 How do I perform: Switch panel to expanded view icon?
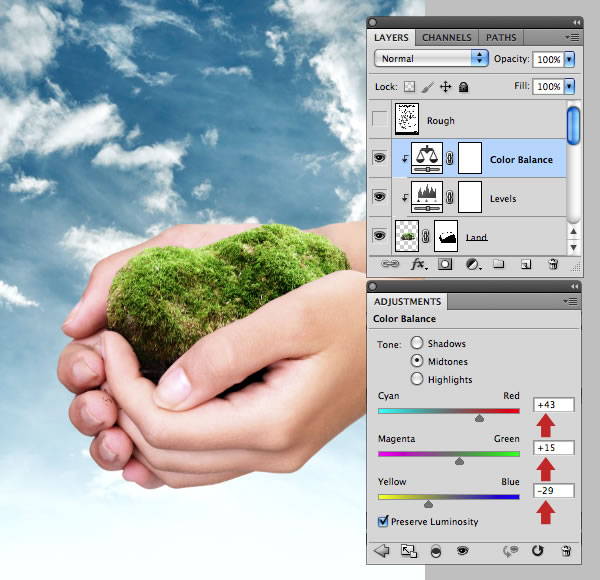tap(409, 551)
